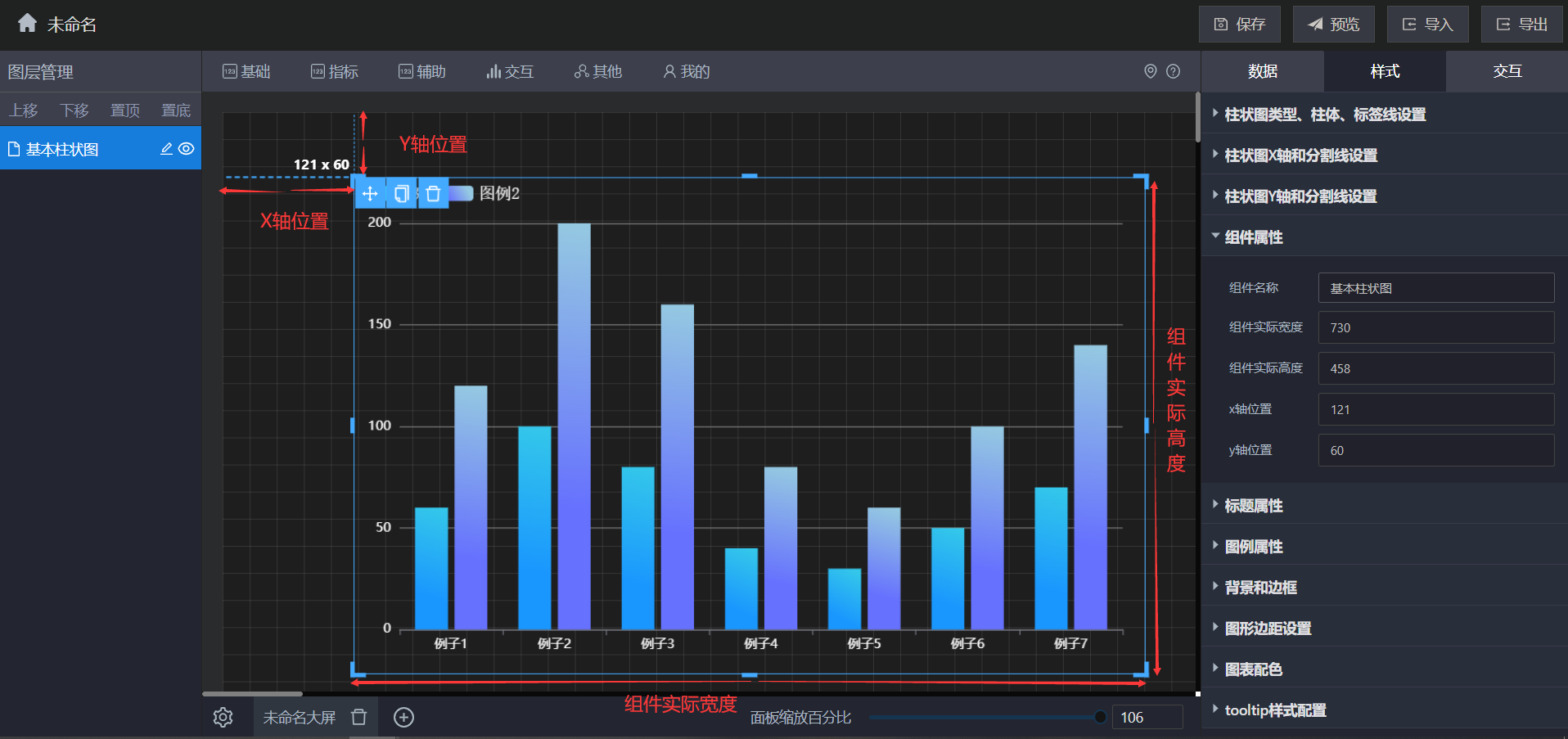Expand the 标题属性 section
1568x739 pixels.
(x=1385, y=505)
